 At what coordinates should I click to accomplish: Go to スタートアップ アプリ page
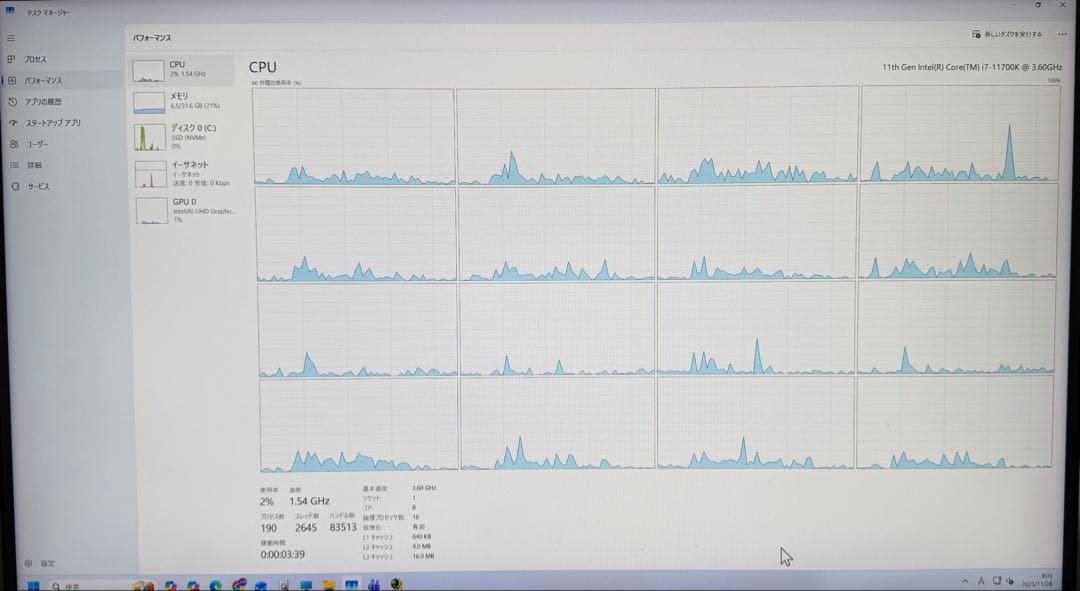click(x=52, y=123)
